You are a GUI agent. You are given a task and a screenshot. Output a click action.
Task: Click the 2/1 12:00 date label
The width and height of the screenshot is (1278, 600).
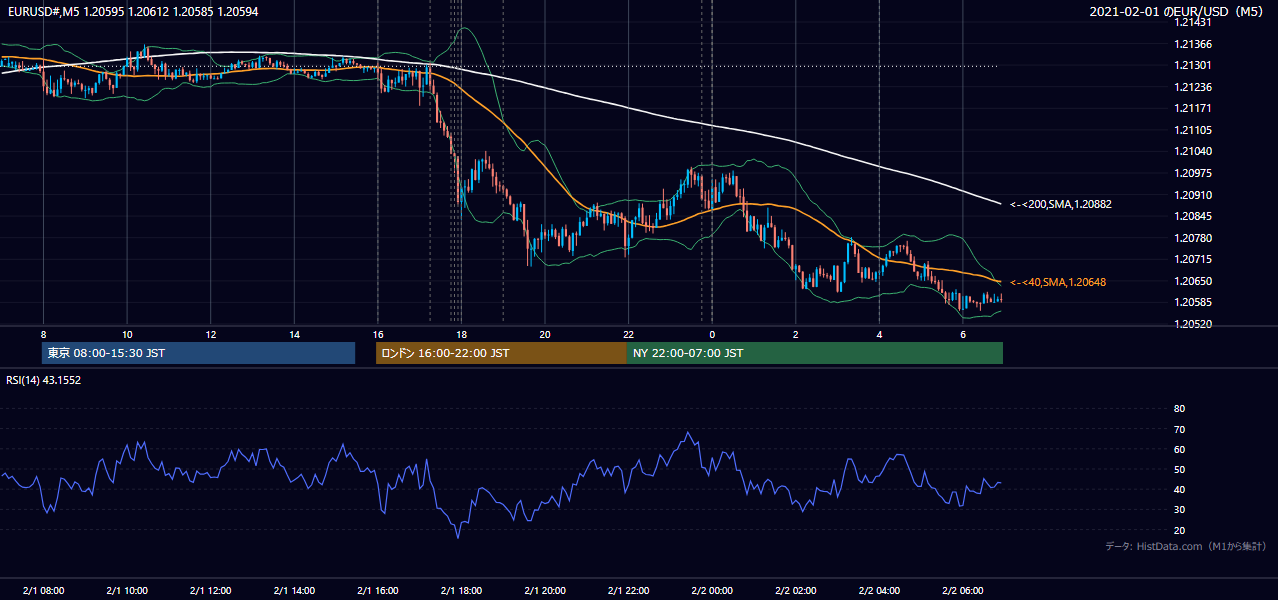click(211, 590)
